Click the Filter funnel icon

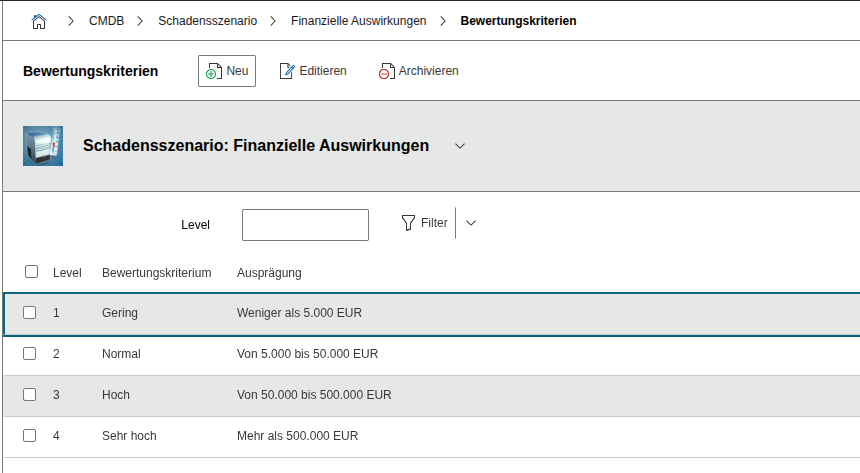(408, 223)
